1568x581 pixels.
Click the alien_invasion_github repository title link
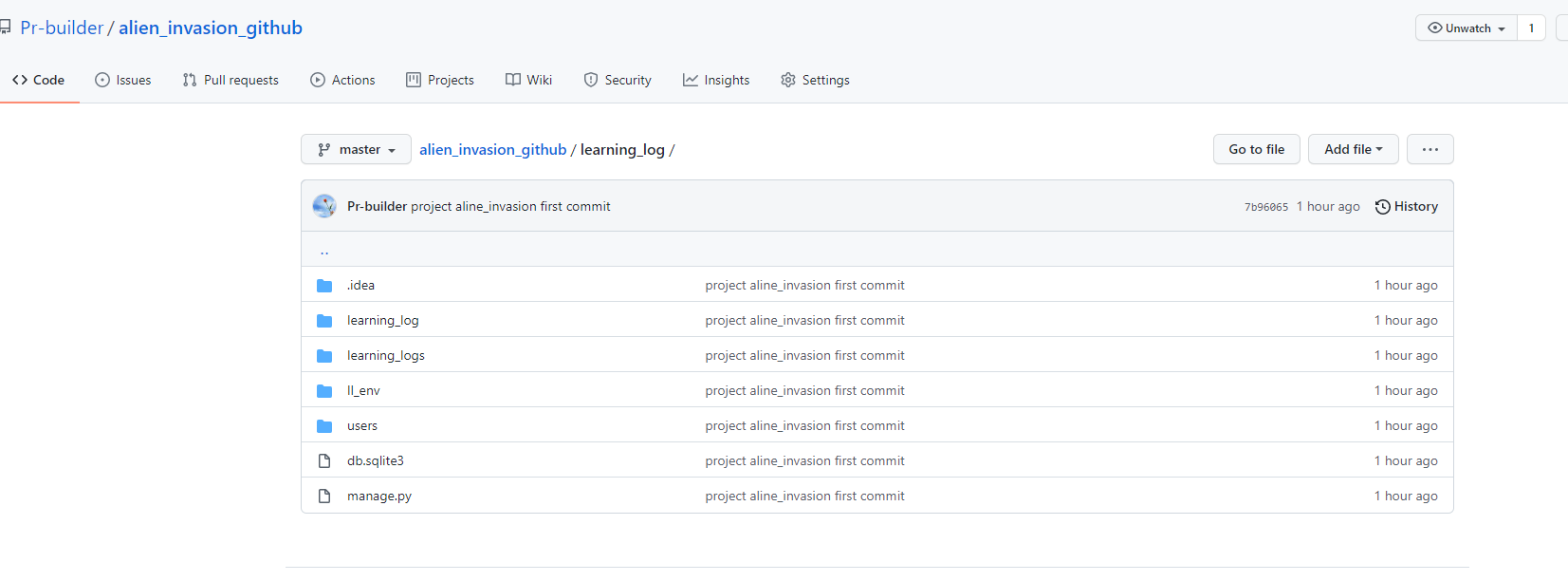[x=211, y=28]
